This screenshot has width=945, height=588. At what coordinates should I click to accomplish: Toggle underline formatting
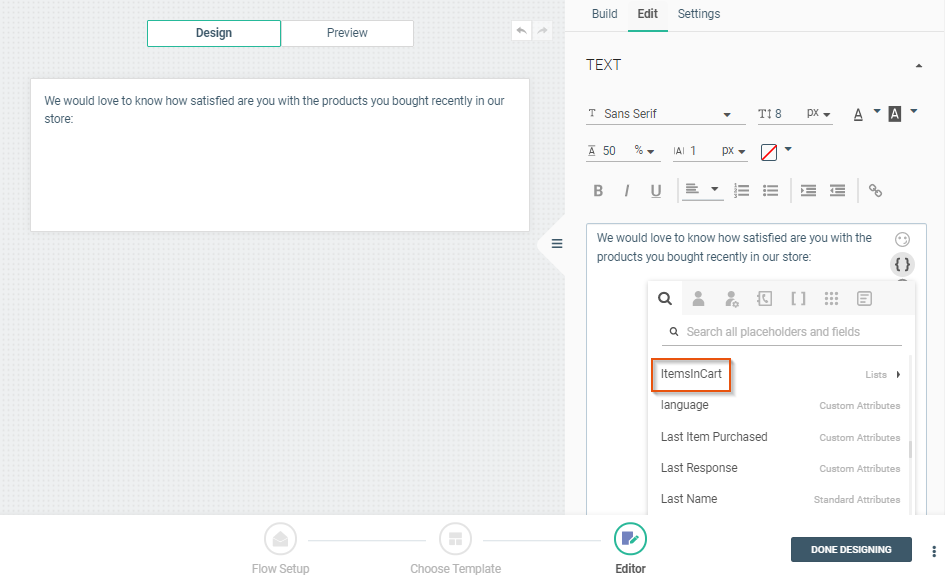(656, 191)
